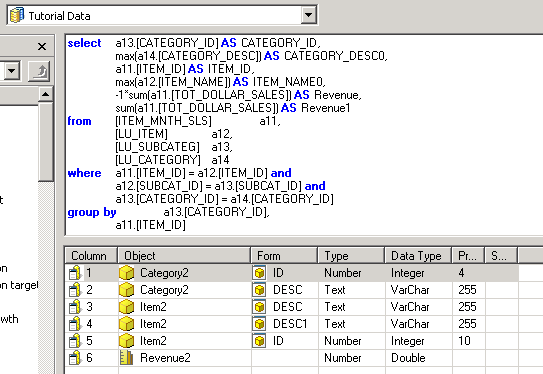Viewport: 543px width, 374px height.
Task: Open the Tutorial Data dropdown arrow
Action: tap(308, 15)
